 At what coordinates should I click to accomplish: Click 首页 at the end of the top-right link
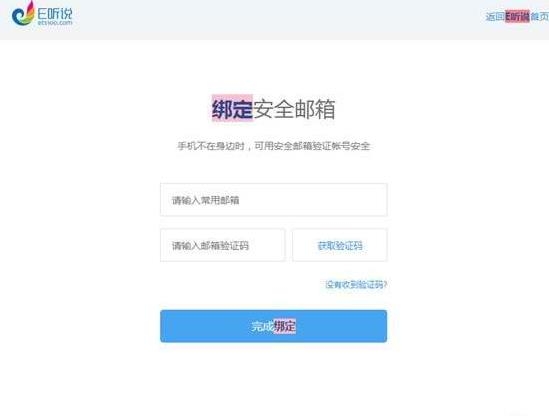[x=539, y=16]
